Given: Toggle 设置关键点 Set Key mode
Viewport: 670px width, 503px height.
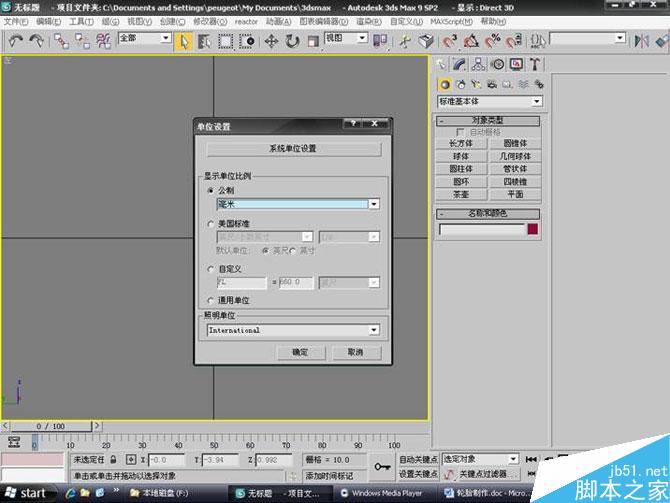Looking at the screenshot, I should click(x=418, y=474).
